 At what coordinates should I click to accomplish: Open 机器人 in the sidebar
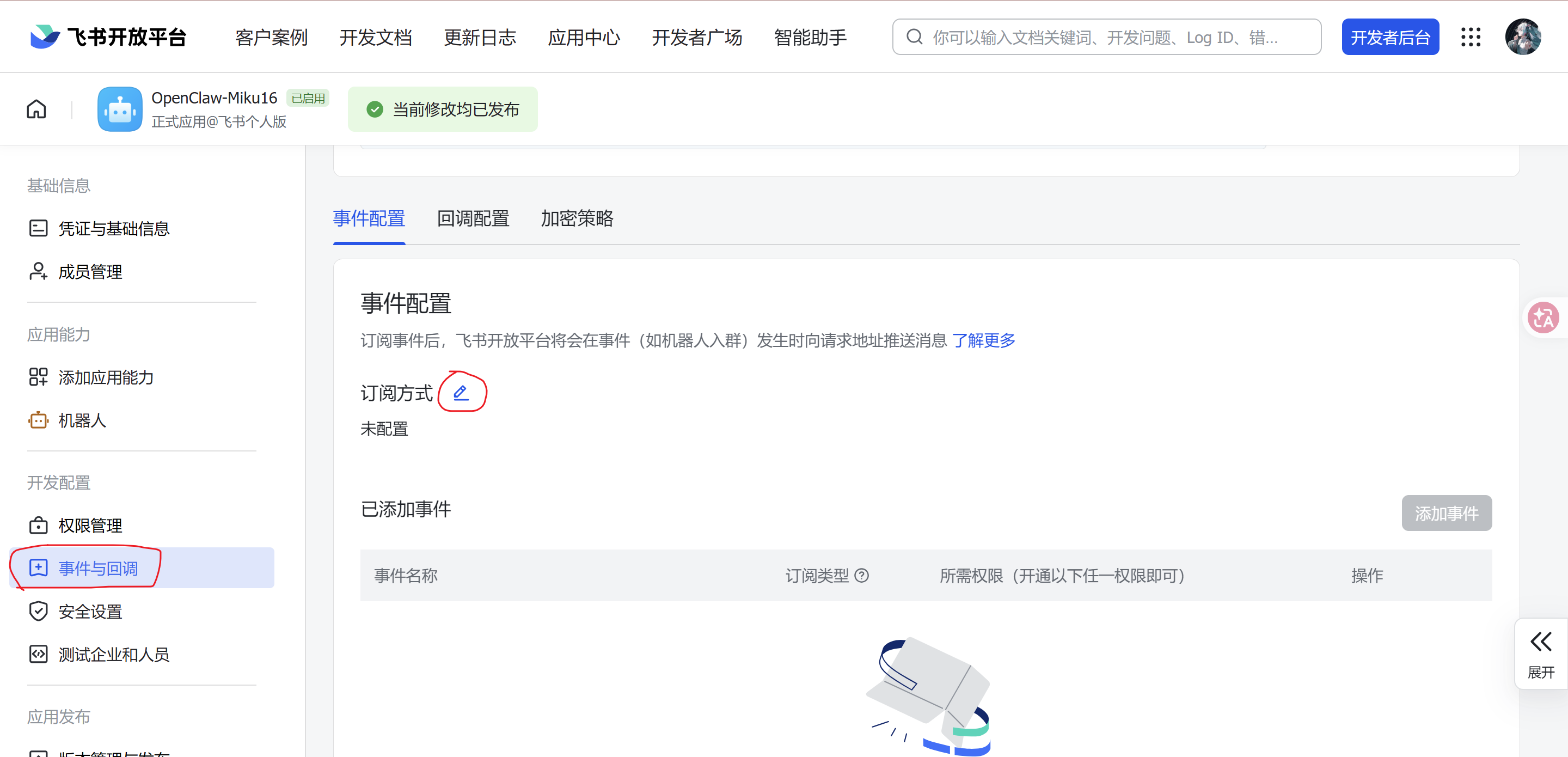point(82,420)
